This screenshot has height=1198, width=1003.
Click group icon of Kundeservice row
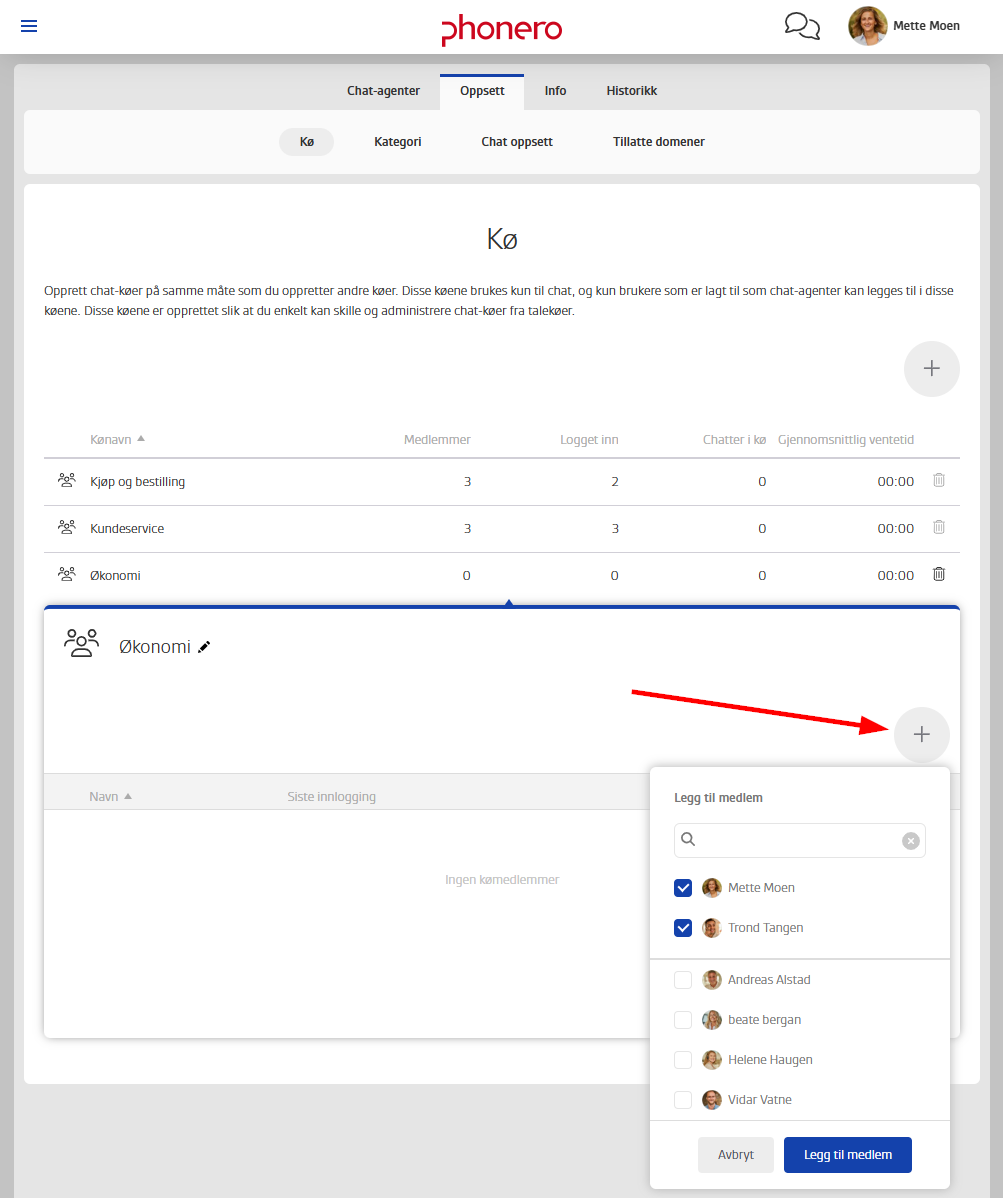[66, 527]
